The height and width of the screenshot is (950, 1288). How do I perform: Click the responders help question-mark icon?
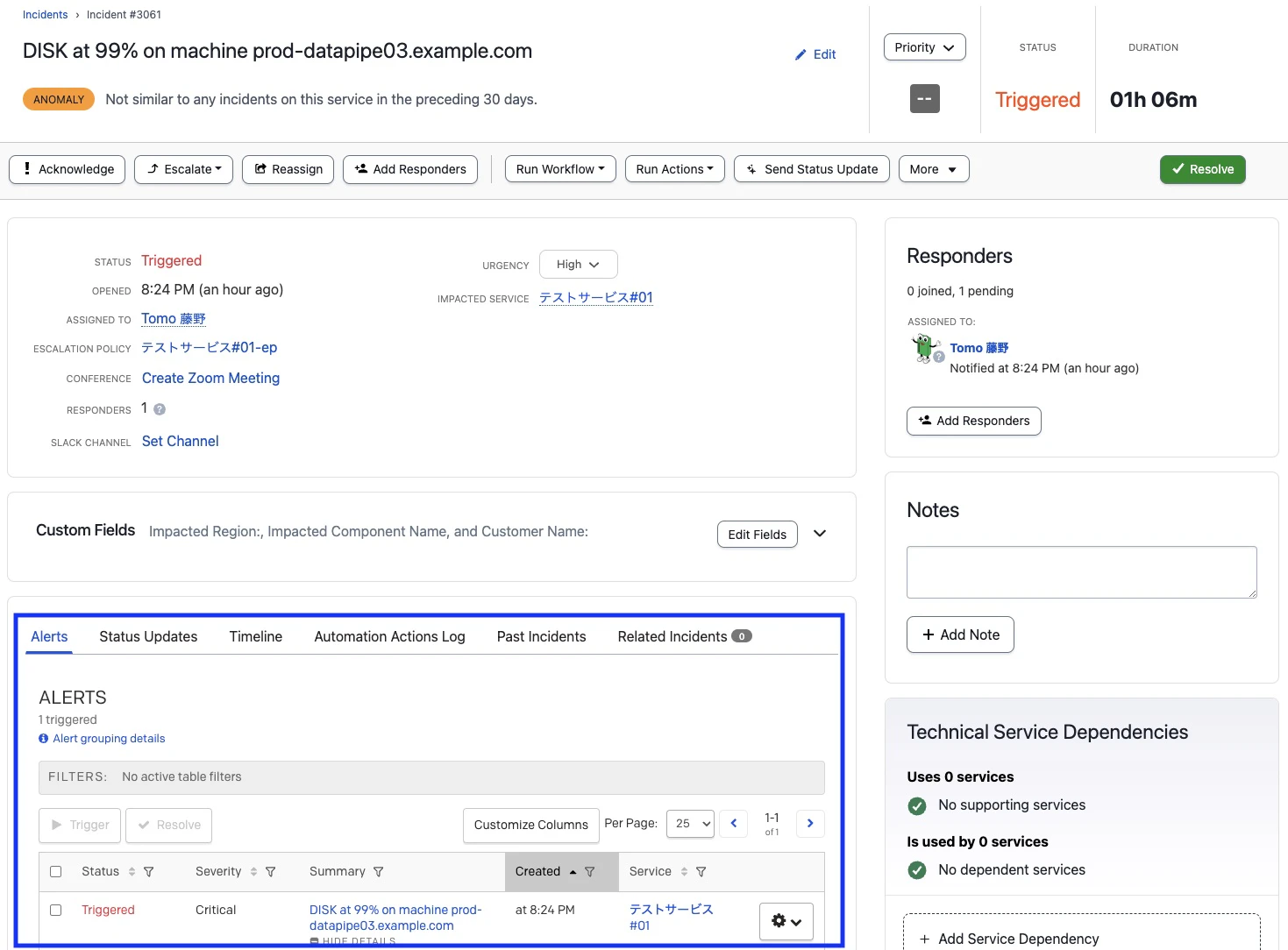[x=160, y=409]
